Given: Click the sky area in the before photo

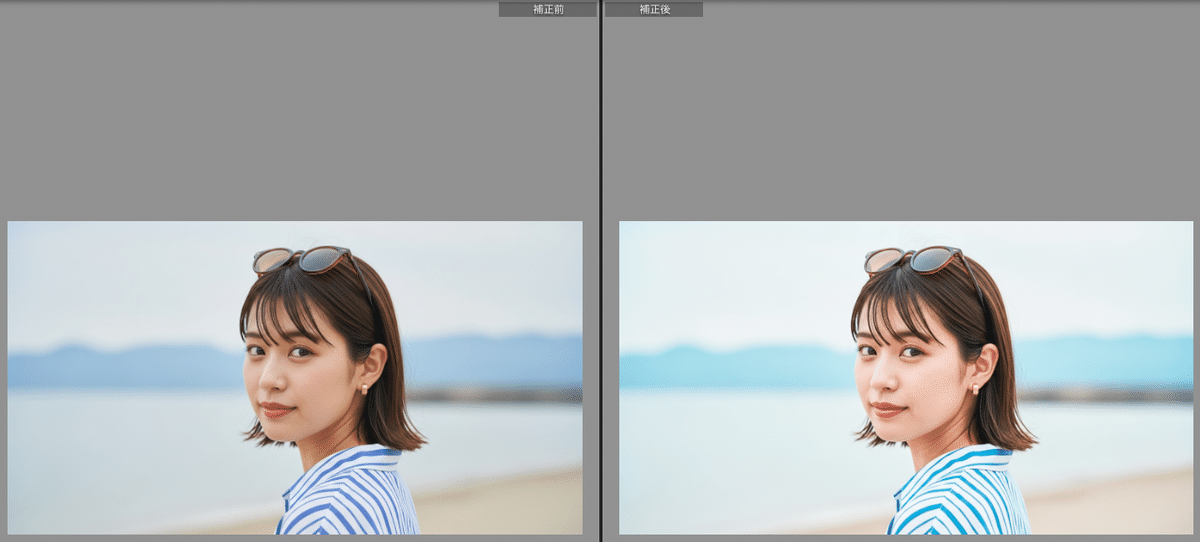Looking at the screenshot, I should [x=120, y=280].
